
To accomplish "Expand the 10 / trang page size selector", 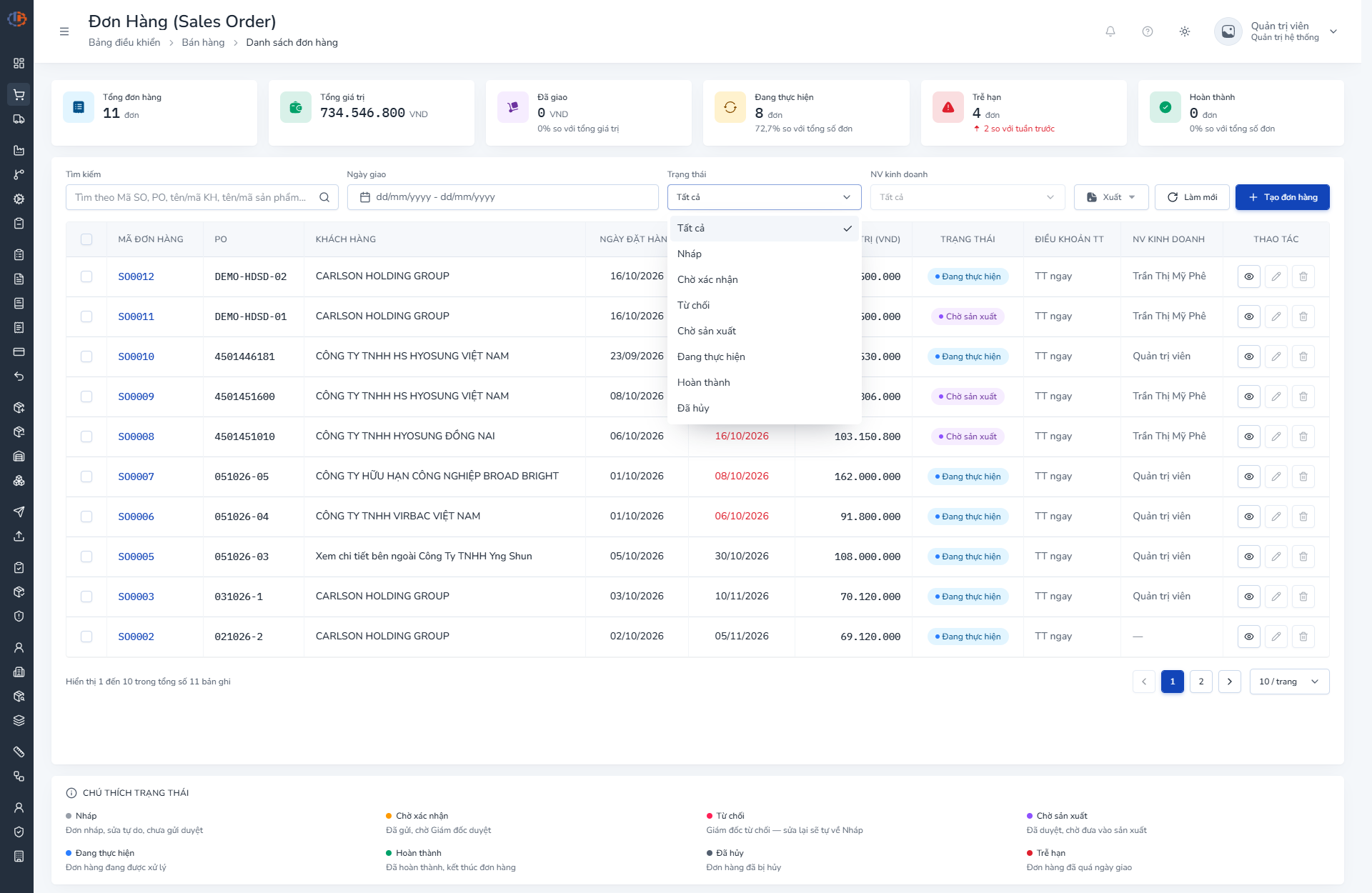I will (x=1289, y=682).
